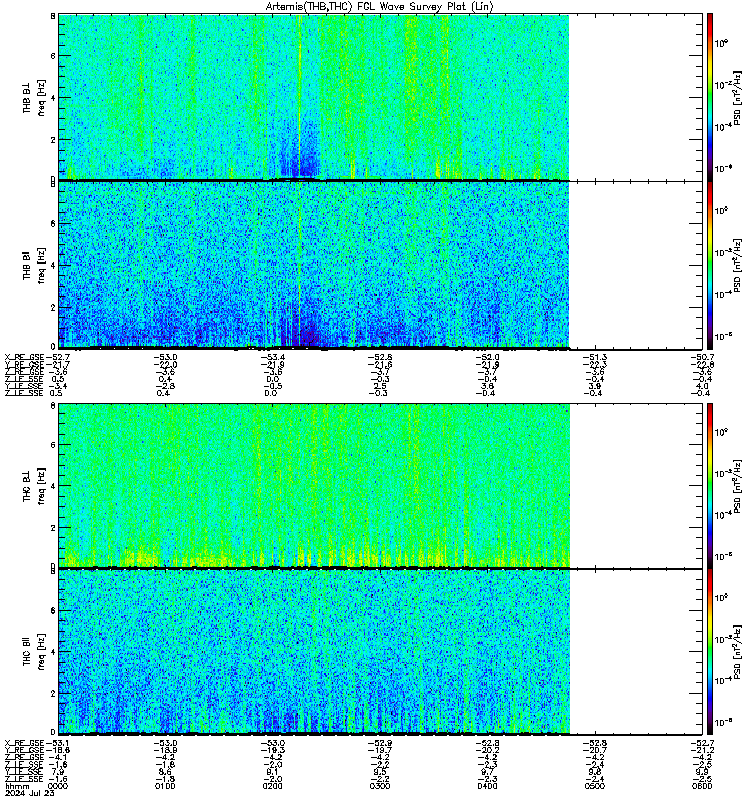Click the 0100 time tick label

[165, 786]
